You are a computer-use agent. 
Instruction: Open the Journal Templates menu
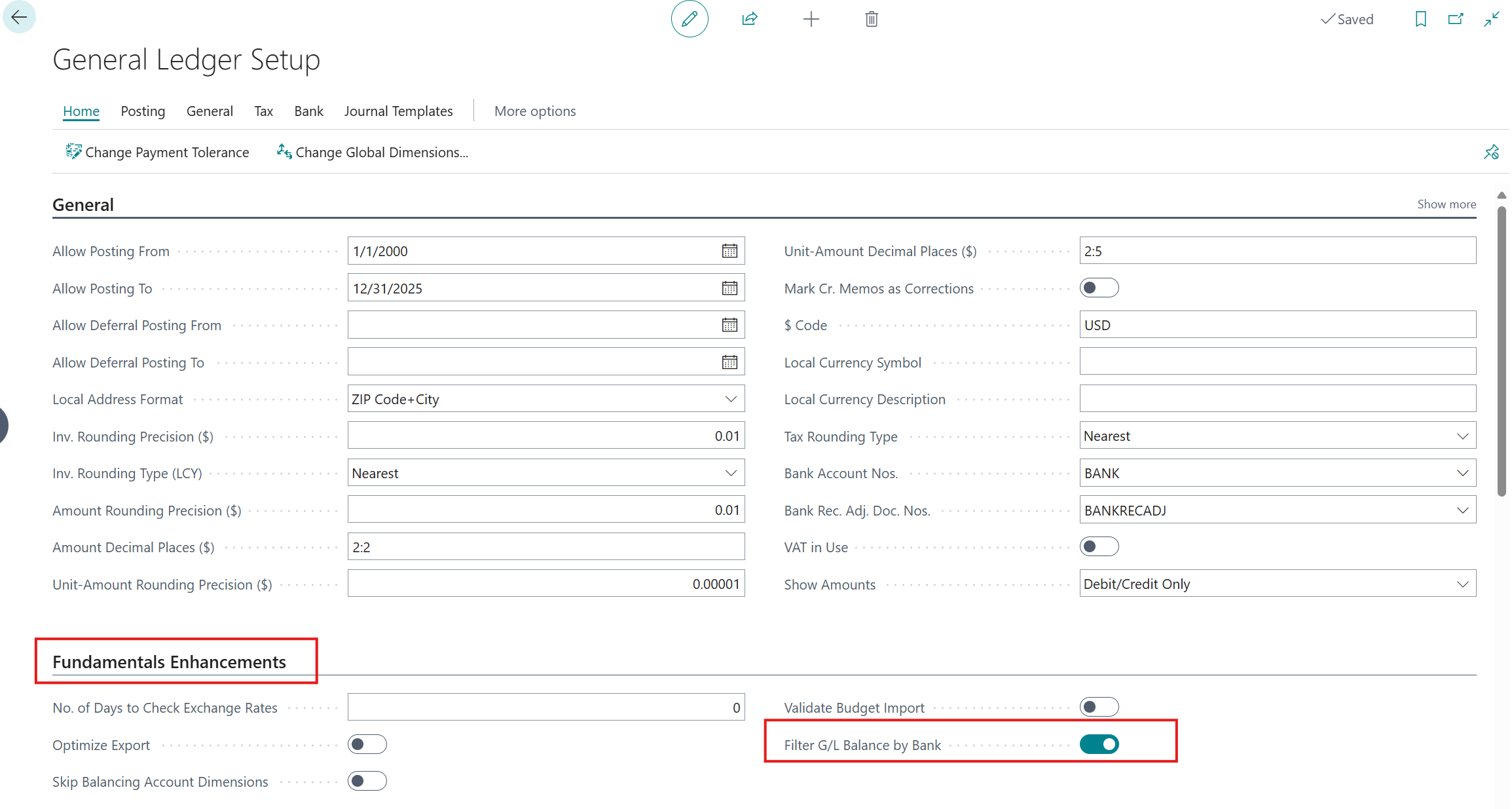(x=398, y=111)
